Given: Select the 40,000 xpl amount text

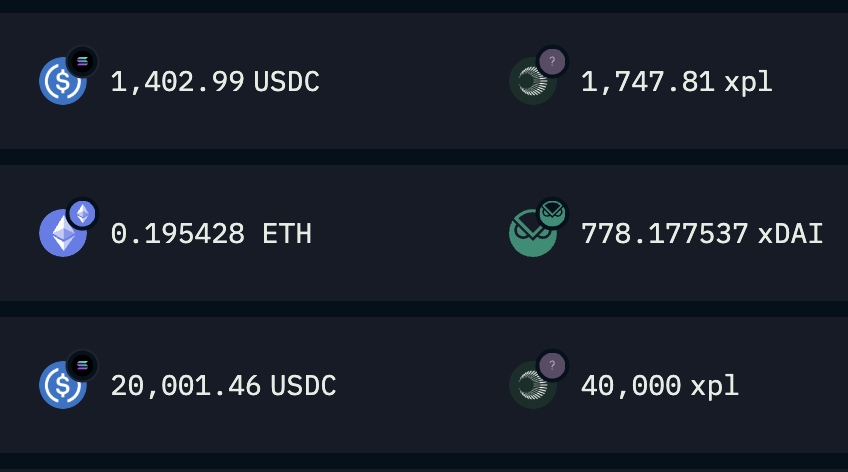Looking at the screenshot, I should click(660, 386).
